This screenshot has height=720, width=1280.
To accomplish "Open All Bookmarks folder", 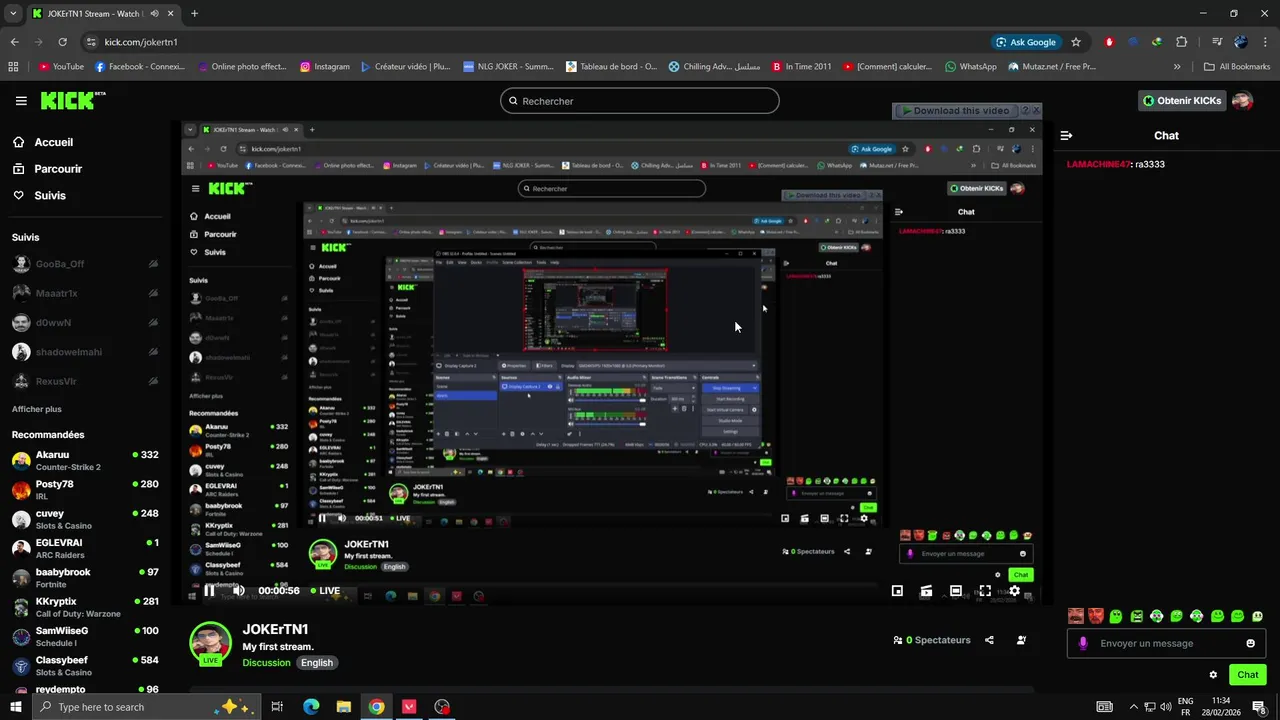I will [1237, 67].
